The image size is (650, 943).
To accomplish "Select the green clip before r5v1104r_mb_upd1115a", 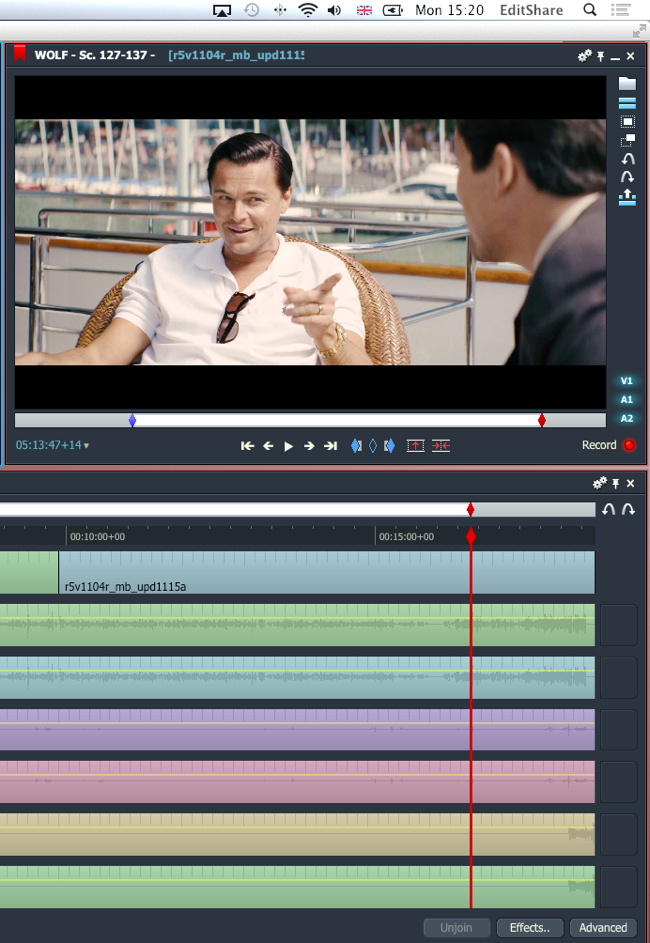I will click(29, 573).
